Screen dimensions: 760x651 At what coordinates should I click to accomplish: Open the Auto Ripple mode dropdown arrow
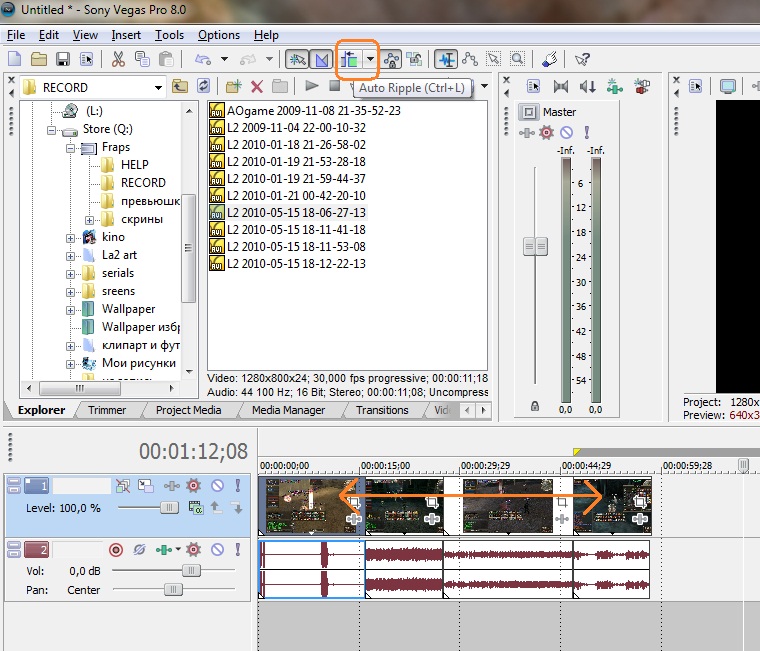tap(371, 60)
